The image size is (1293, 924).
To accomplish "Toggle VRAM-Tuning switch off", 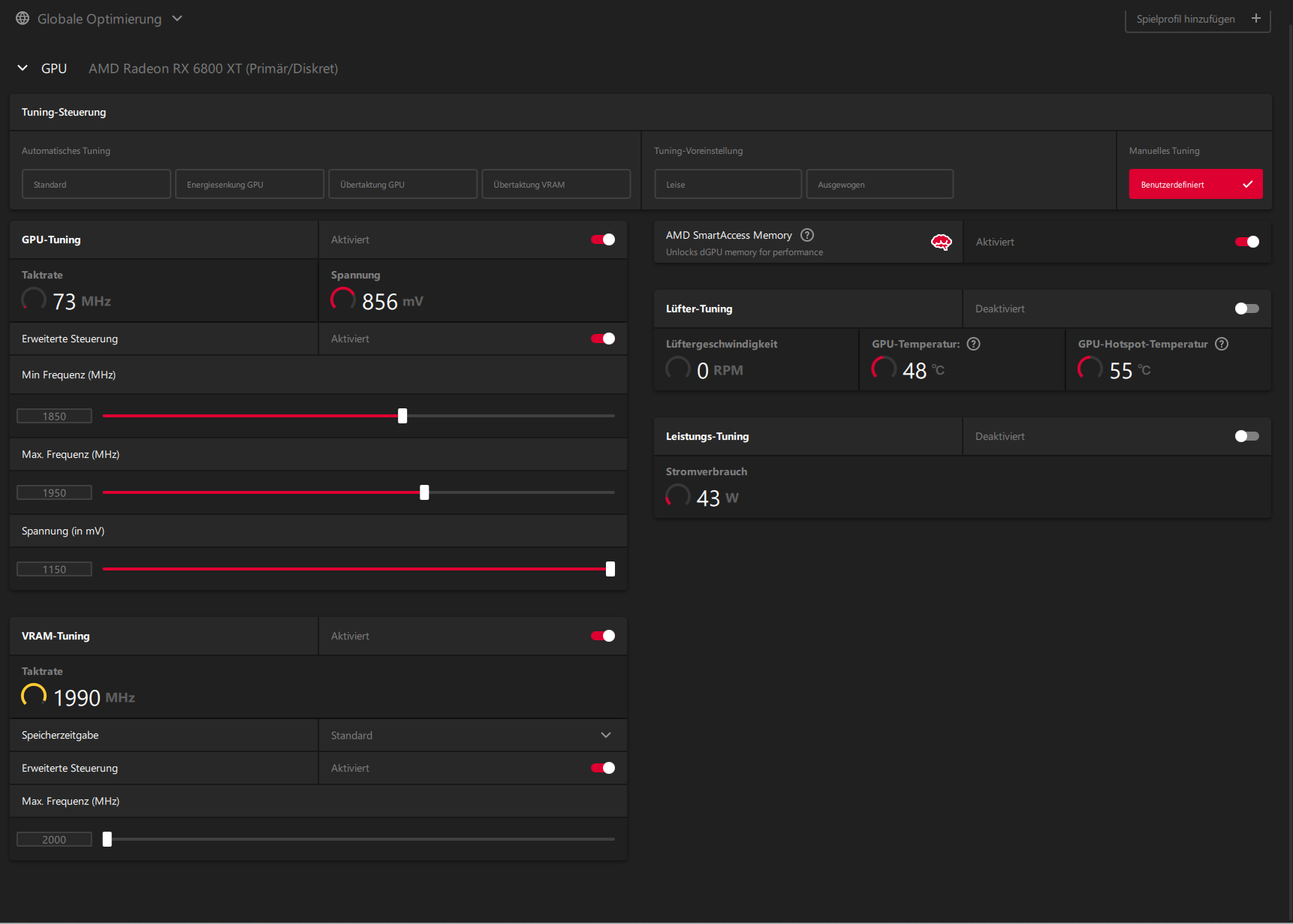I will [x=603, y=636].
